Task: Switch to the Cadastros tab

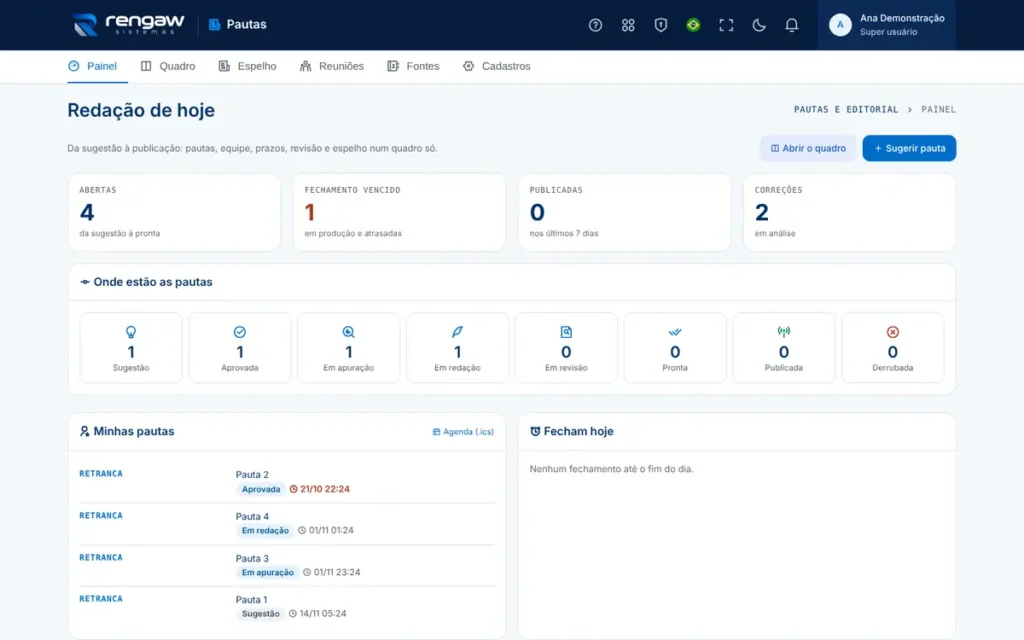Action: coord(496,66)
